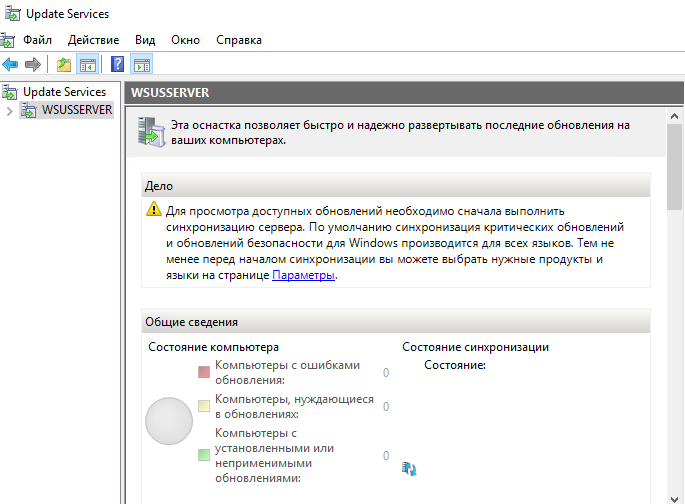This screenshot has height=504, width=685.
Task: Open the Действие menu
Action: tap(93, 40)
